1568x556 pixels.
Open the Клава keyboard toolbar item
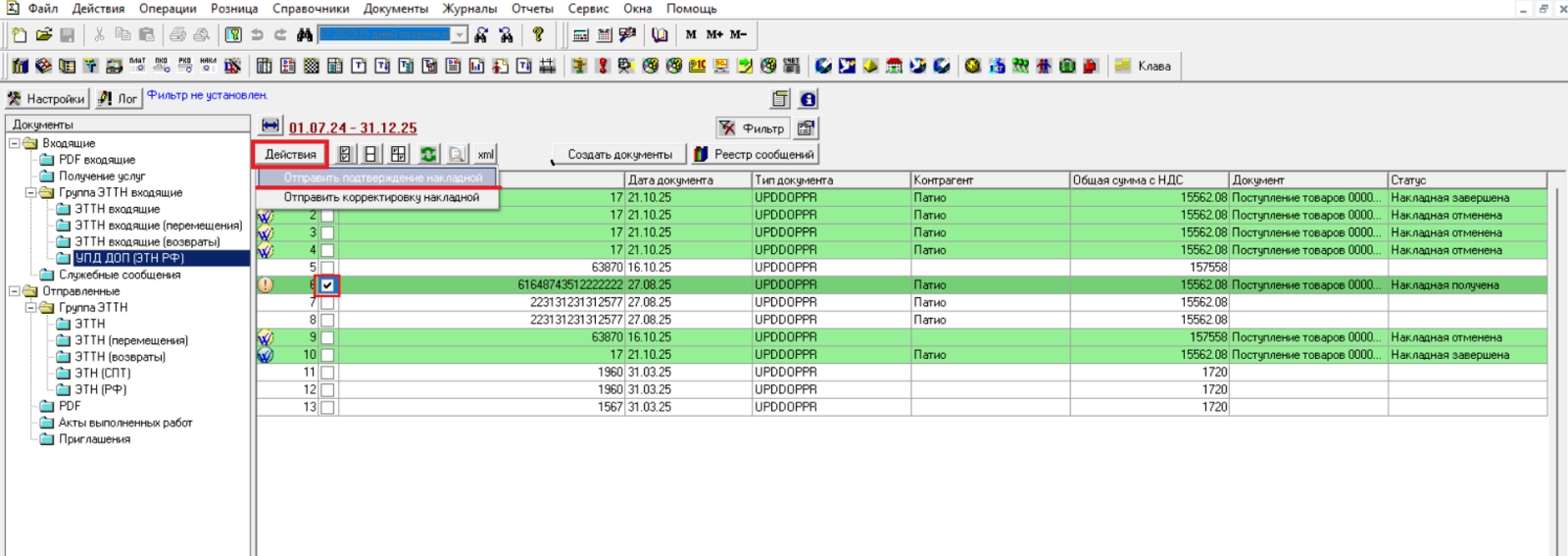click(1143, 66)
